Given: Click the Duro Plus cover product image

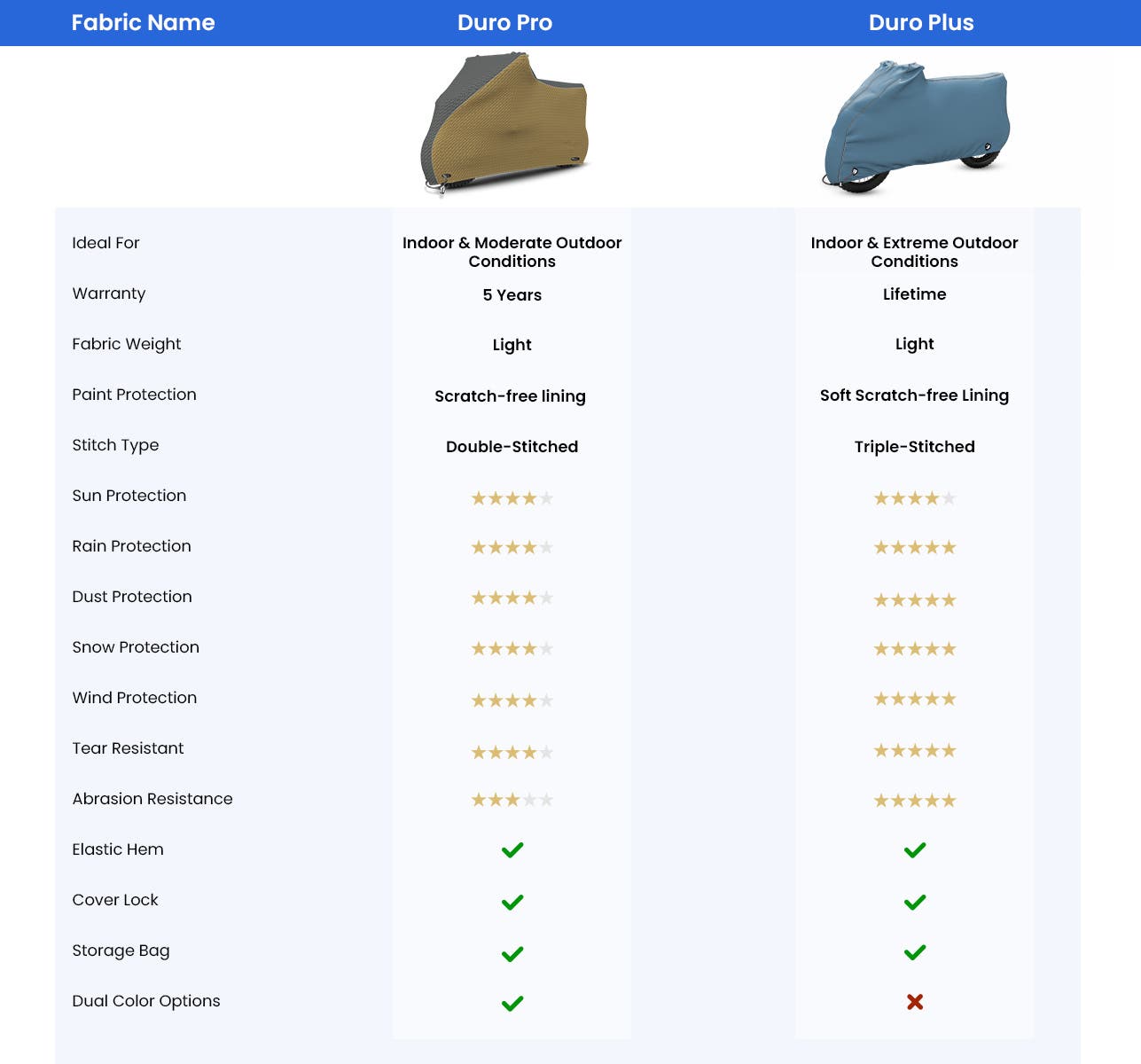Looking at the screenshot, I should click(917, 127).
